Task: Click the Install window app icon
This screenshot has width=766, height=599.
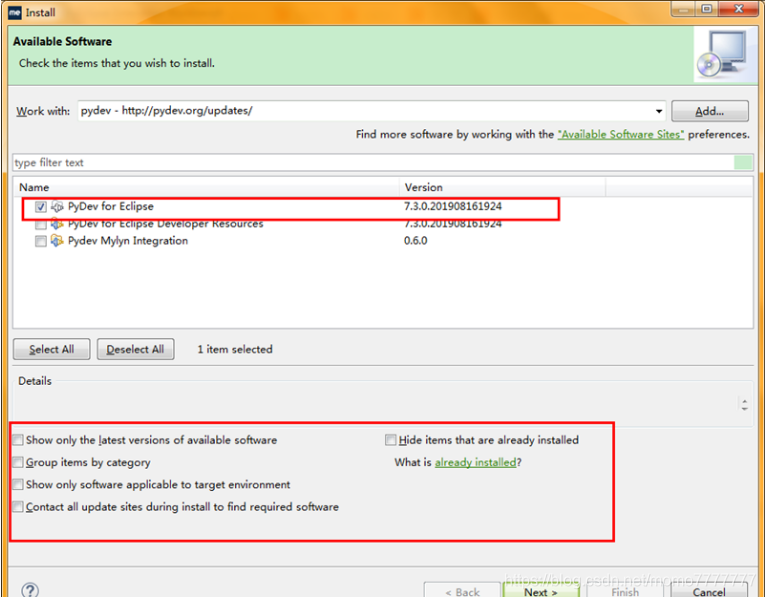Action: point(15,13)
